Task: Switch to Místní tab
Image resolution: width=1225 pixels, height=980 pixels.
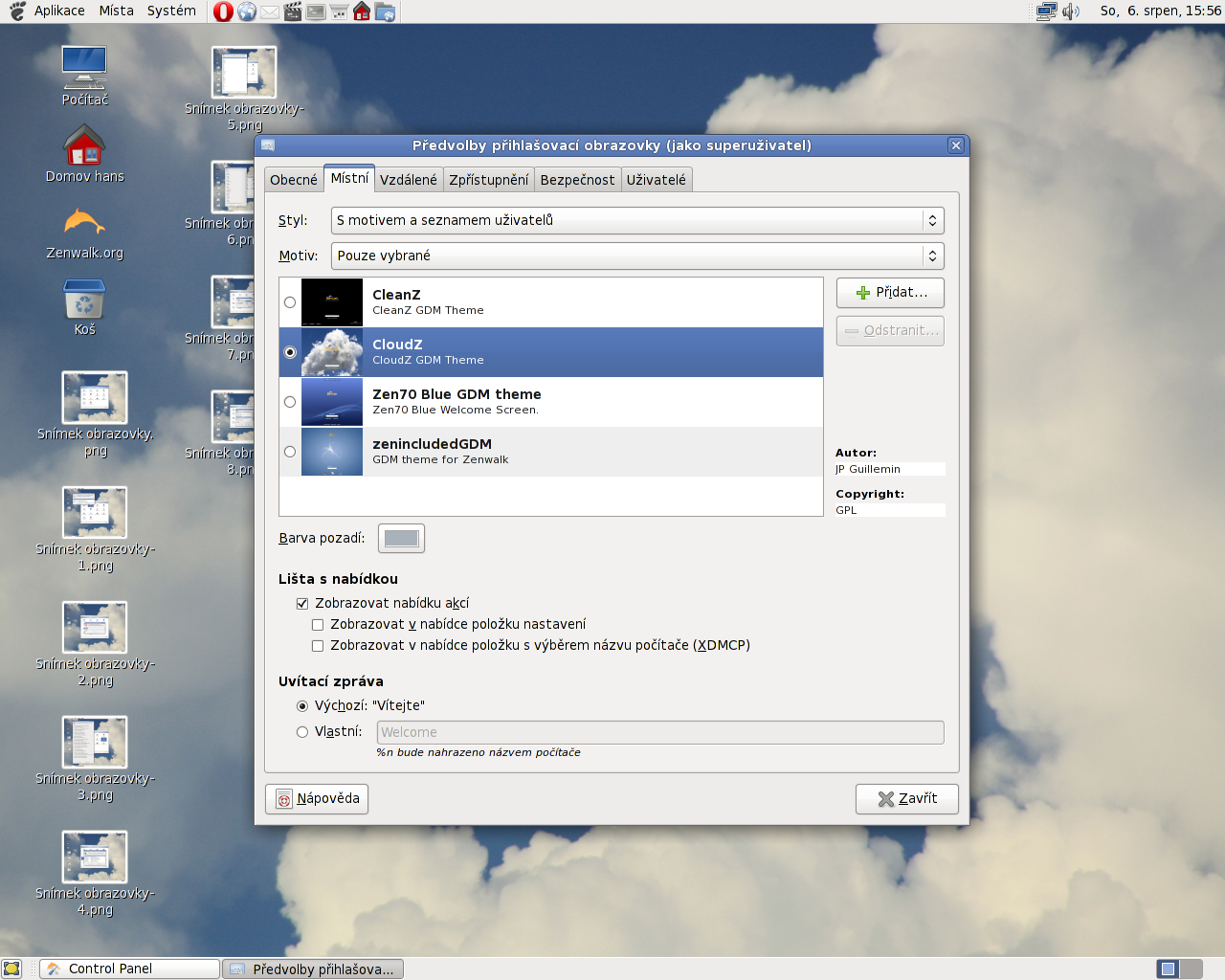Action: [349, 178]
